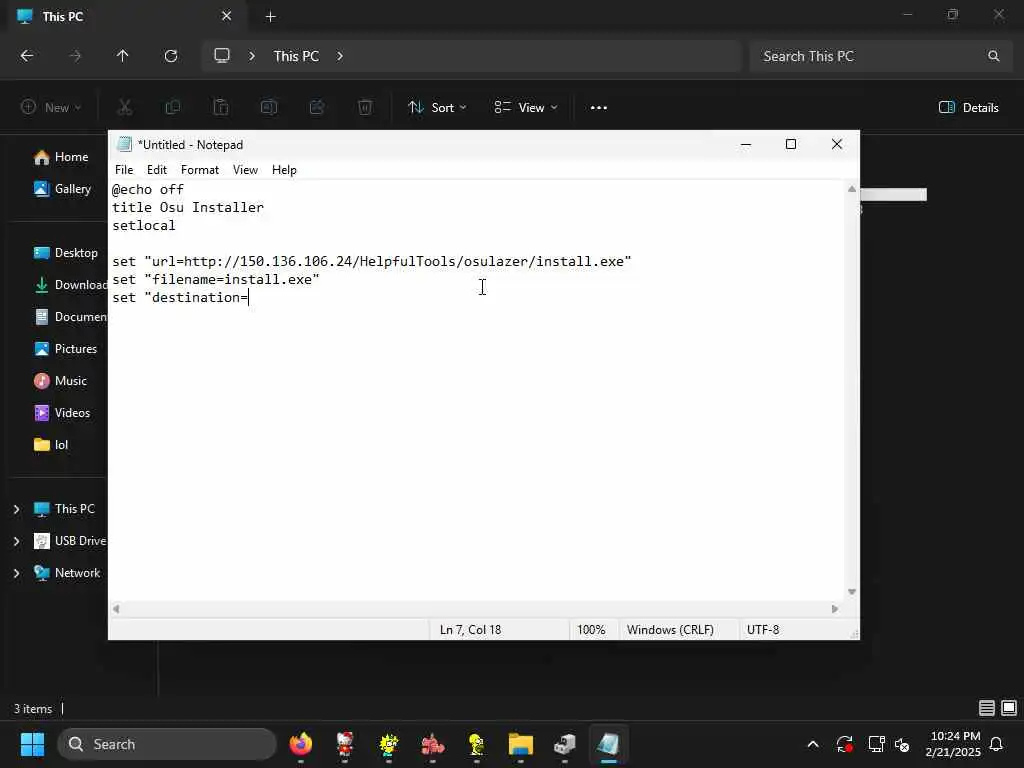Open the Downloads folder in sidebar

tap(71, 285)
